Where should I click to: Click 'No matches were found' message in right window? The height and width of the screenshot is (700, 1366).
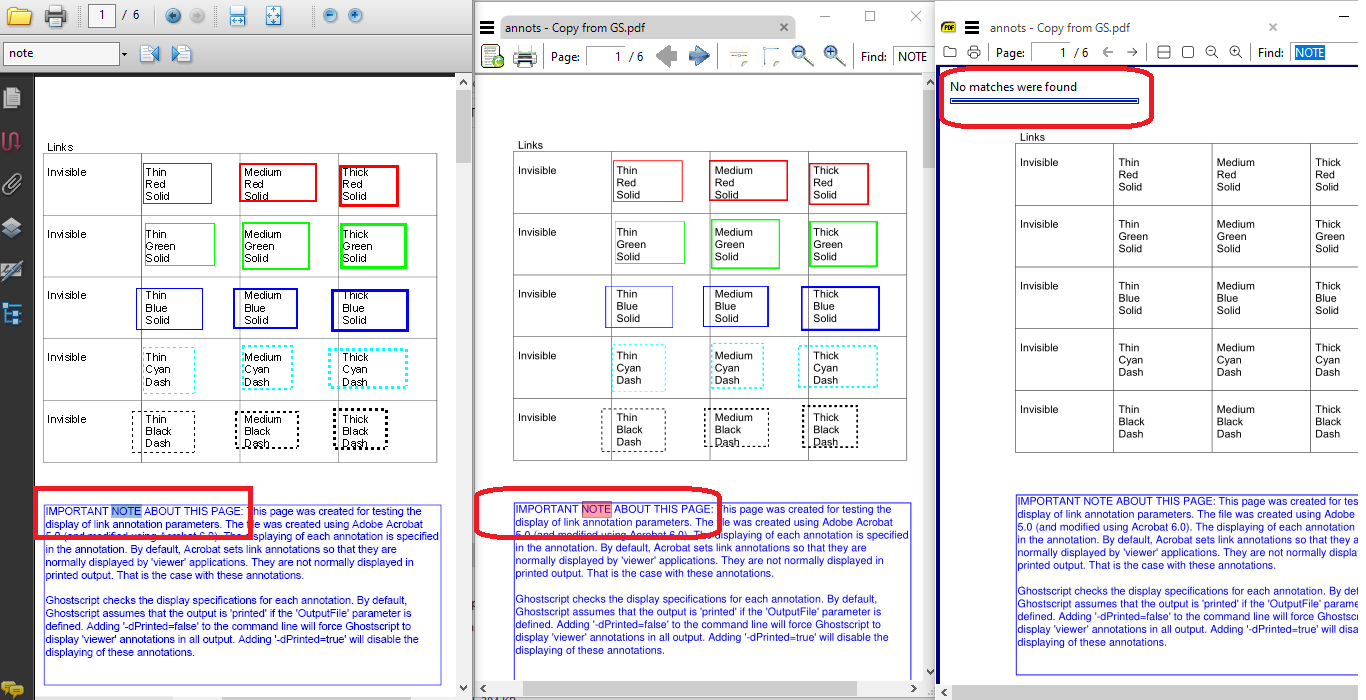point(1013,87)
